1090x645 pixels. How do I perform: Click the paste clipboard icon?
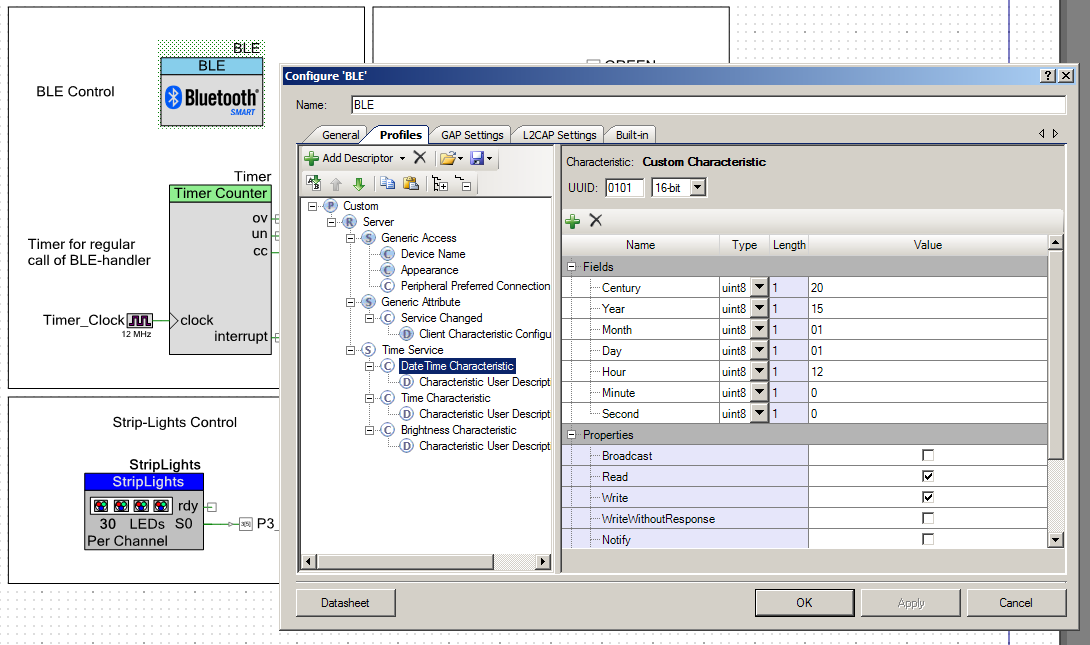pos(411,183)
